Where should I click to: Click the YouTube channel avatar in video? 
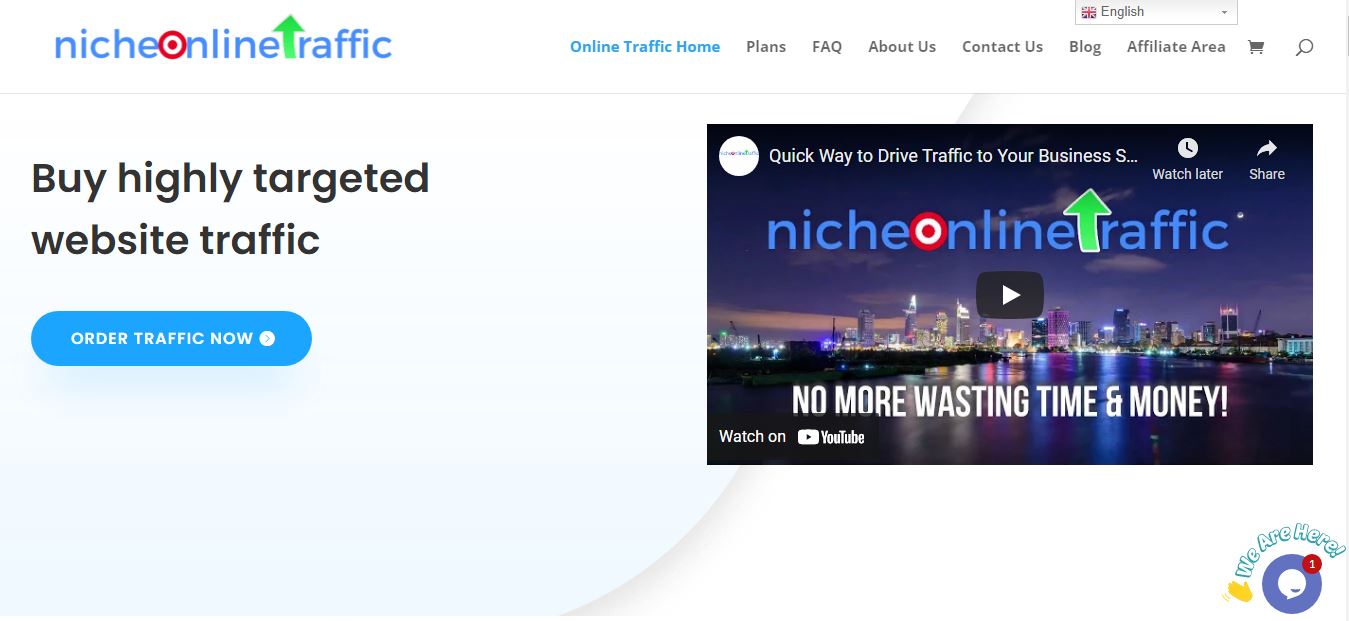click(x=739, y=156)
